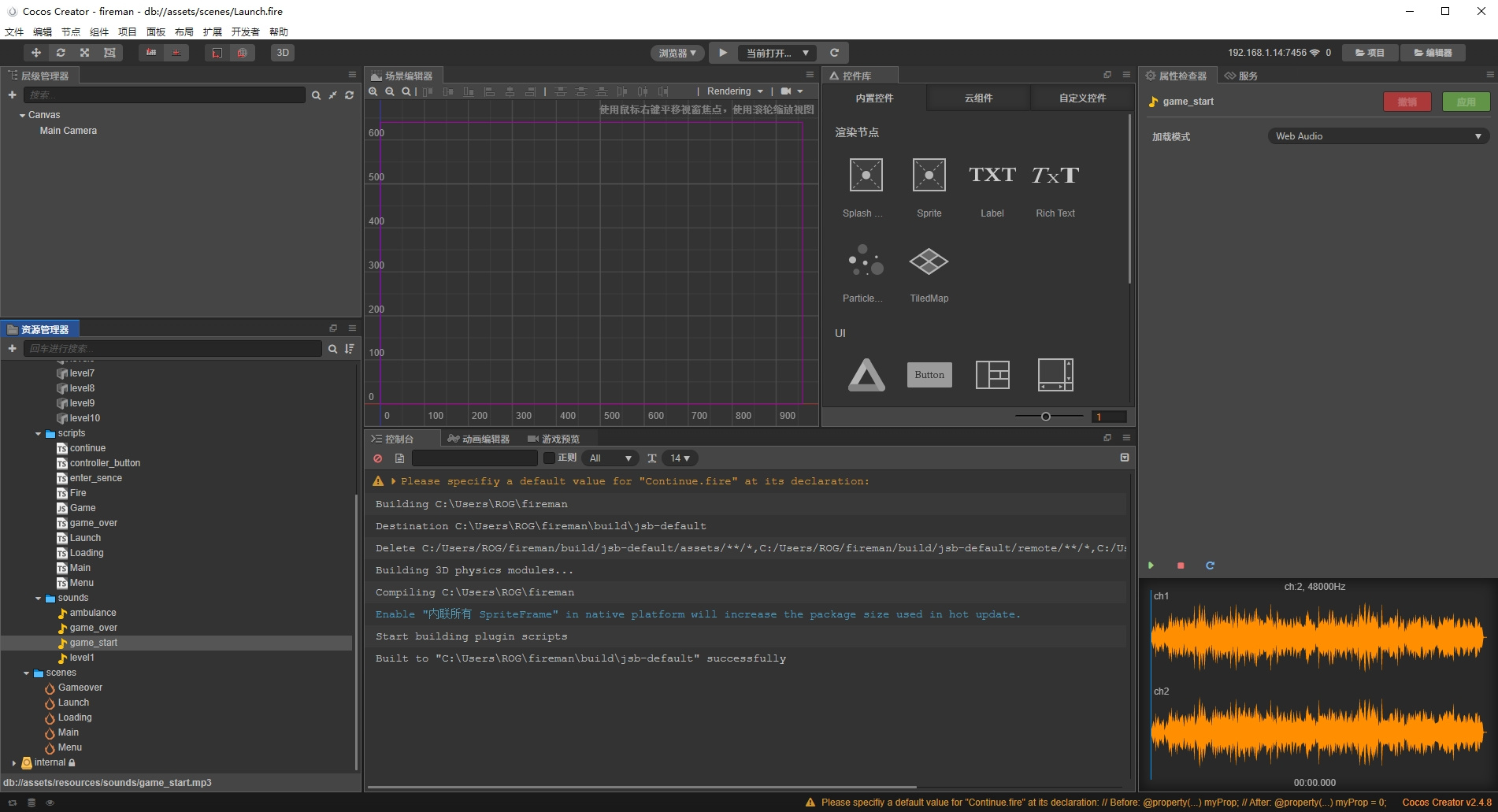This screenshot has height=812, width=1498.
Task: Collapse the sounds folder
Action: [x=38, y=599]
